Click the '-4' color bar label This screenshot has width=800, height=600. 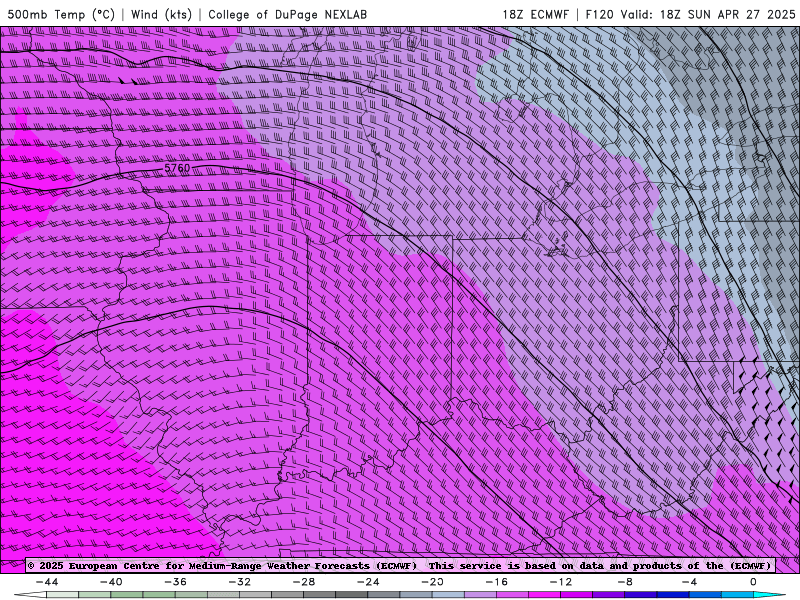689,582
